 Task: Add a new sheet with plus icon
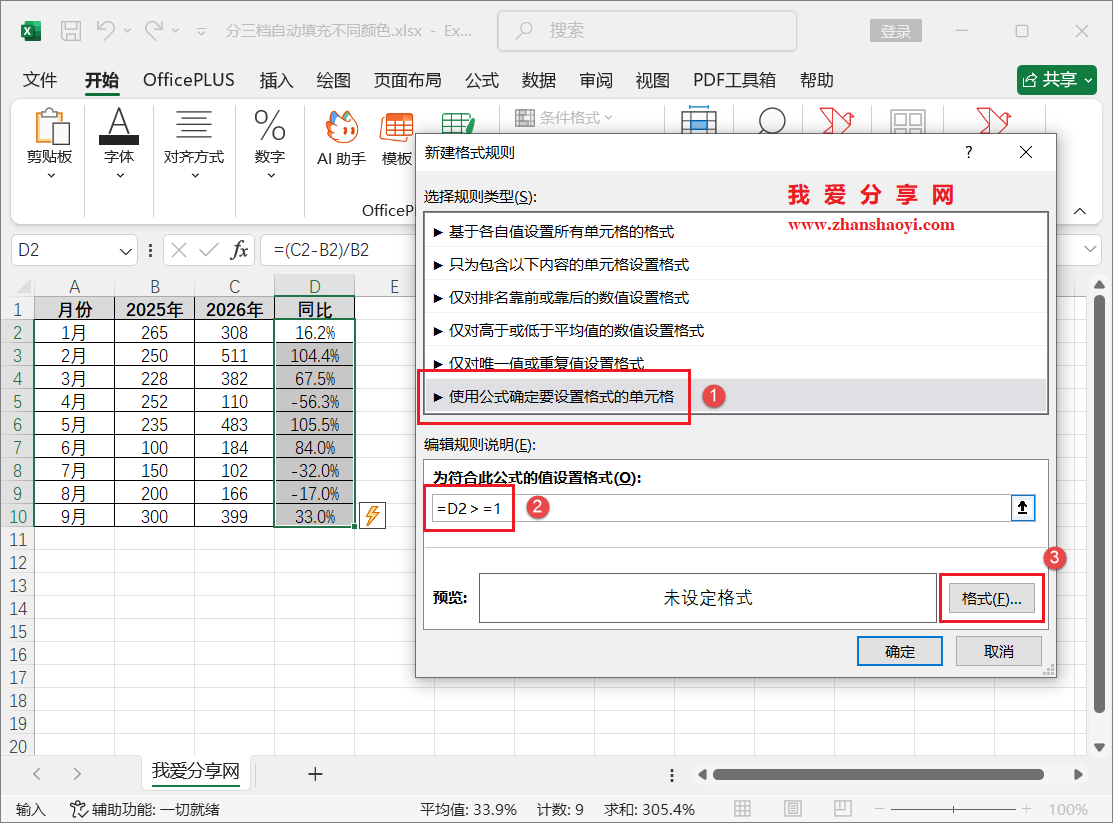(x=315, y=774)
